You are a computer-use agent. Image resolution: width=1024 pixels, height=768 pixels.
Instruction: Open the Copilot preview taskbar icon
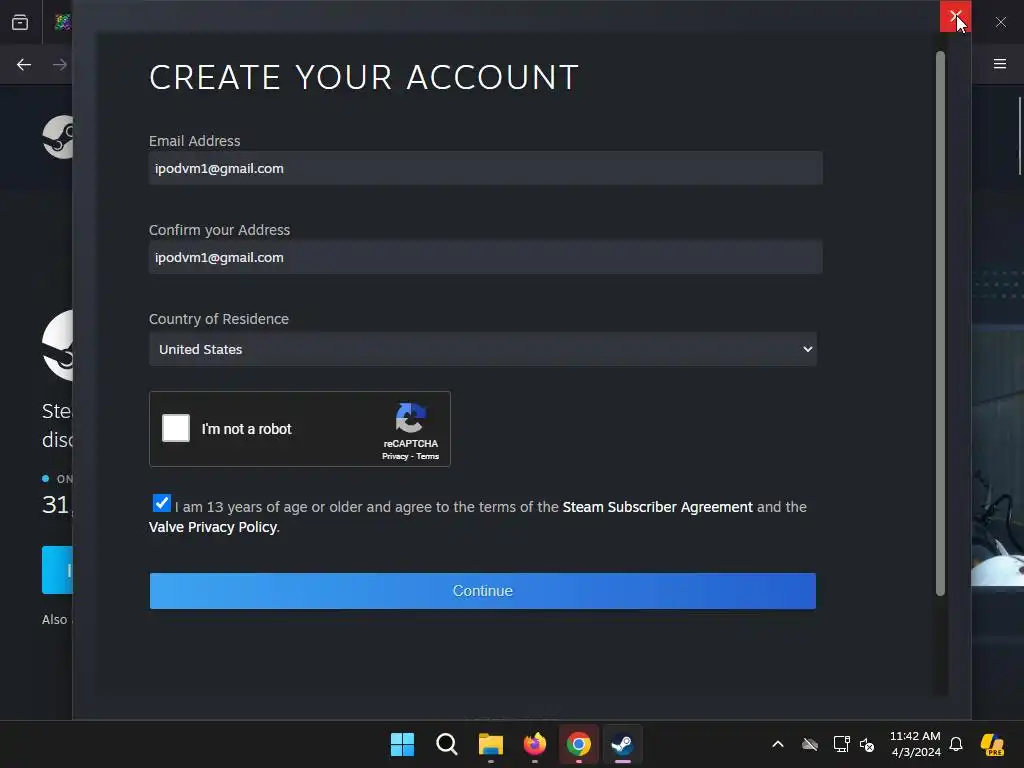point(993,744)
